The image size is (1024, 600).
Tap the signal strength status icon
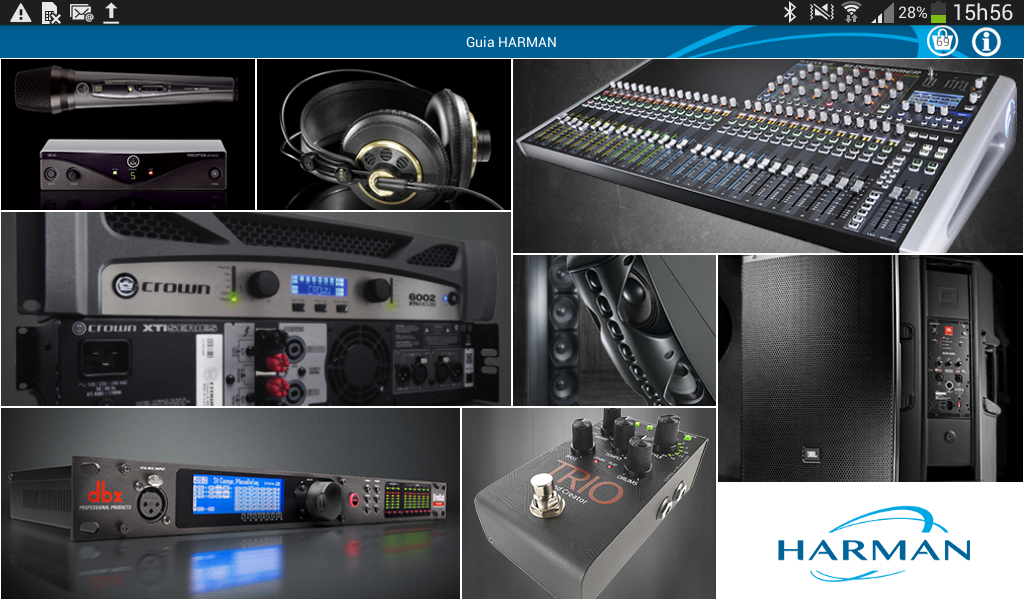pos(882,12)
